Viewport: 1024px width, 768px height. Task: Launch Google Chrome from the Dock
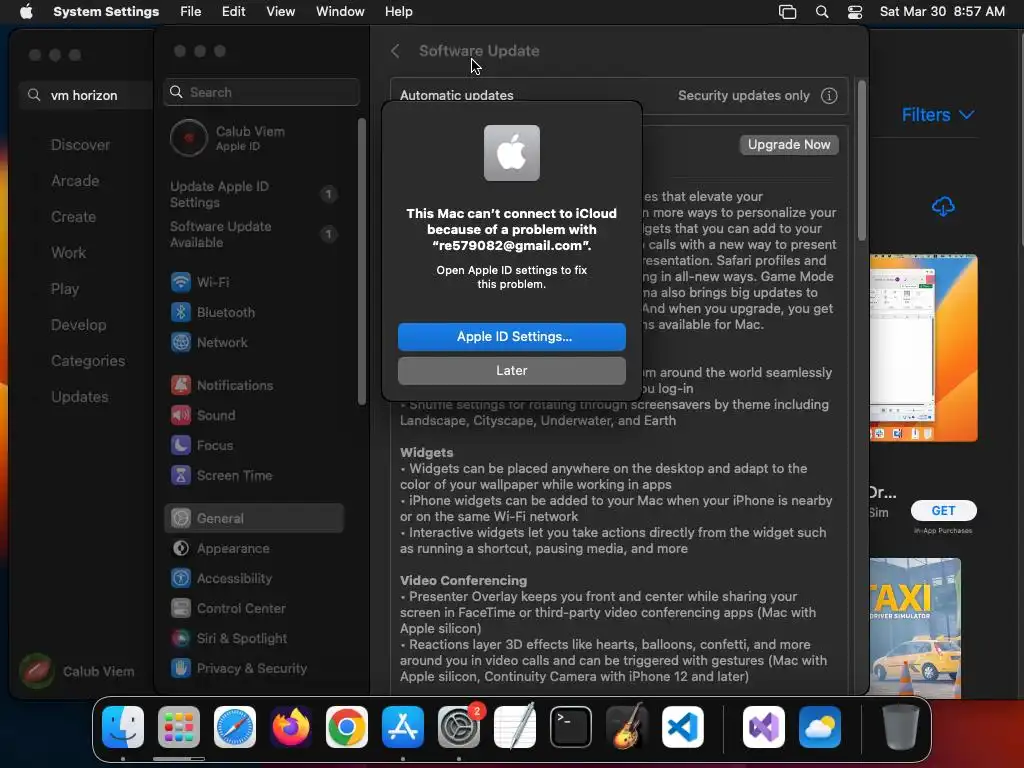(x=347, y=727)
